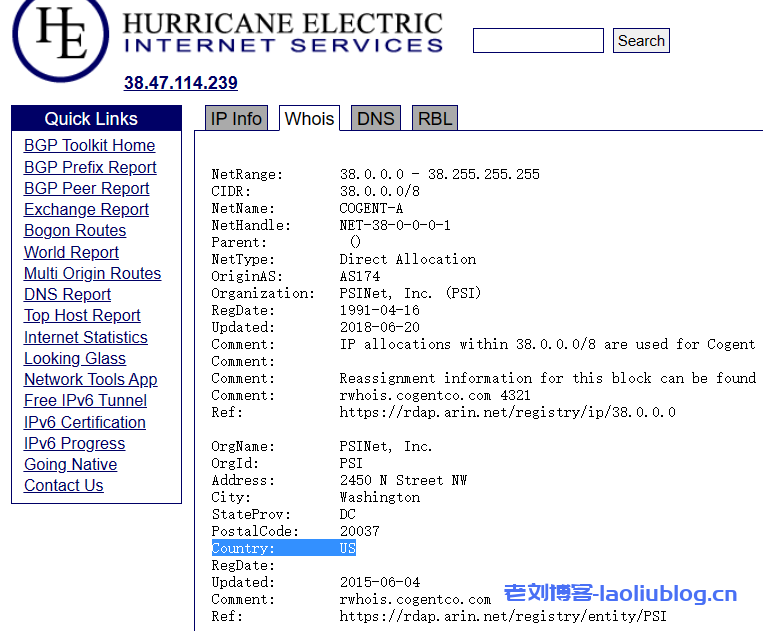Open the IPv6 Certification link

(x=85, y=423)
